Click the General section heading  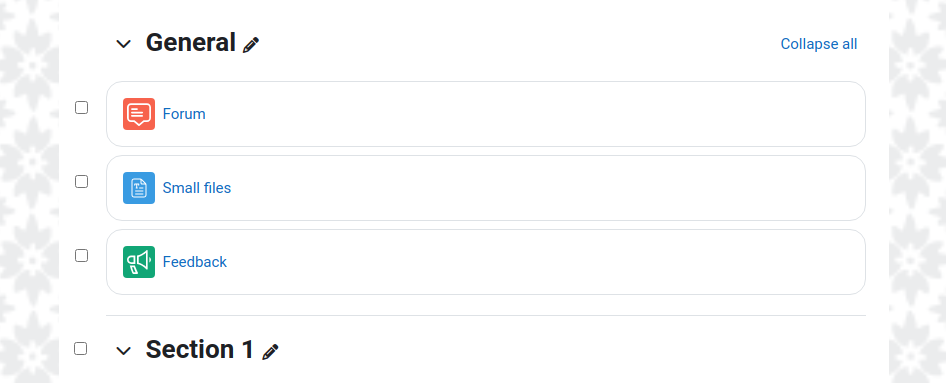(x=191, y=43)
